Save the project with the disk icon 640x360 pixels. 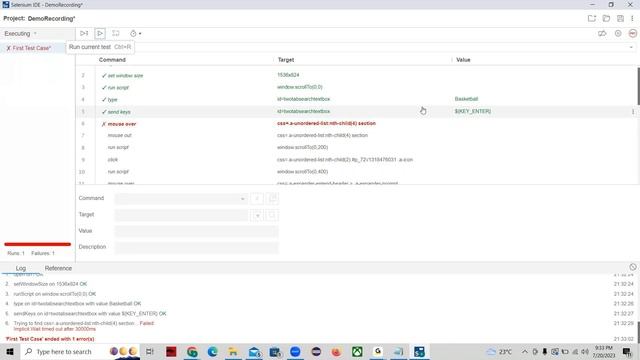click(x=620, y=18)
